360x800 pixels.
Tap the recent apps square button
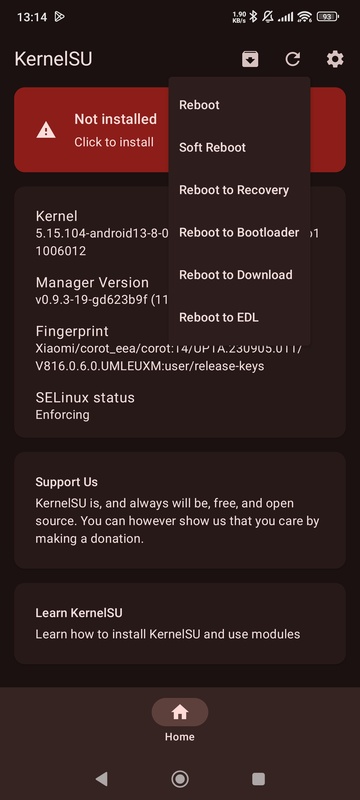click(259, 779)
